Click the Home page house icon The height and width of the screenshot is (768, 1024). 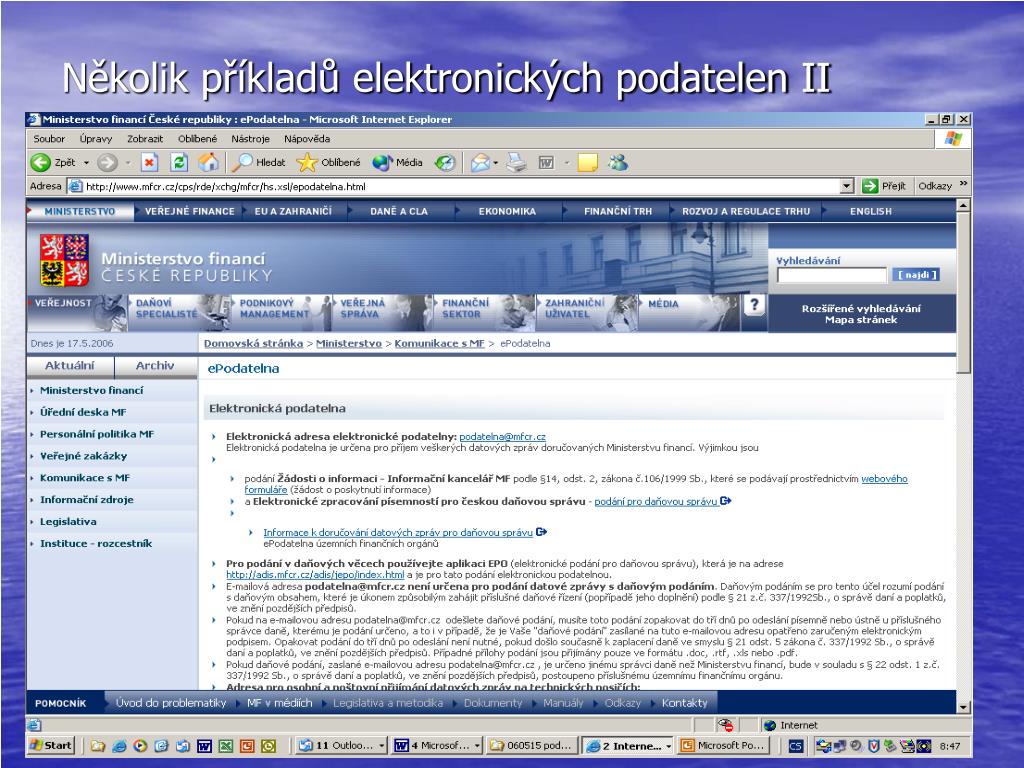coord(208,163)
